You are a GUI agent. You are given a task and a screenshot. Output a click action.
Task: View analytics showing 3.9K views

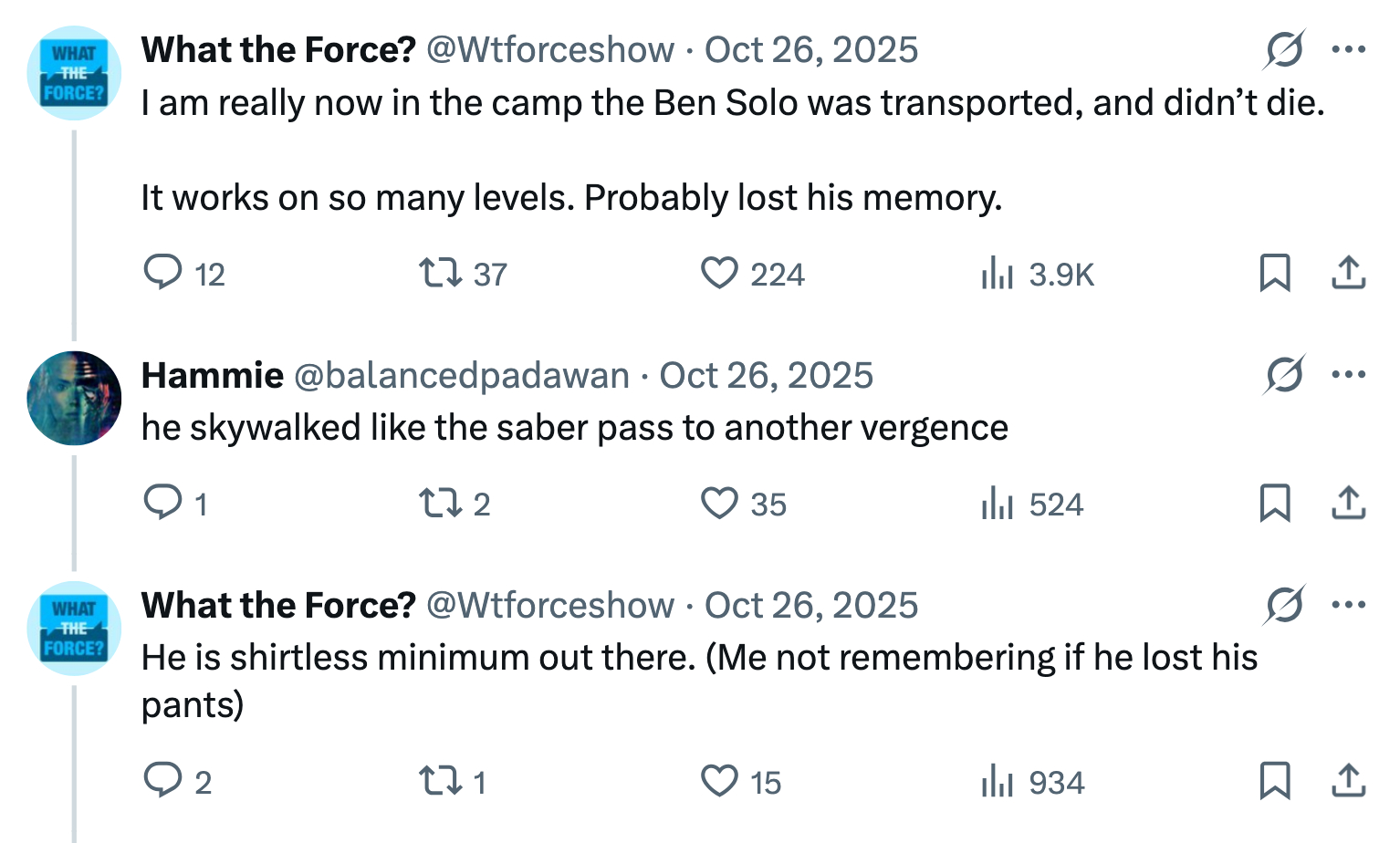coord(998,273)
